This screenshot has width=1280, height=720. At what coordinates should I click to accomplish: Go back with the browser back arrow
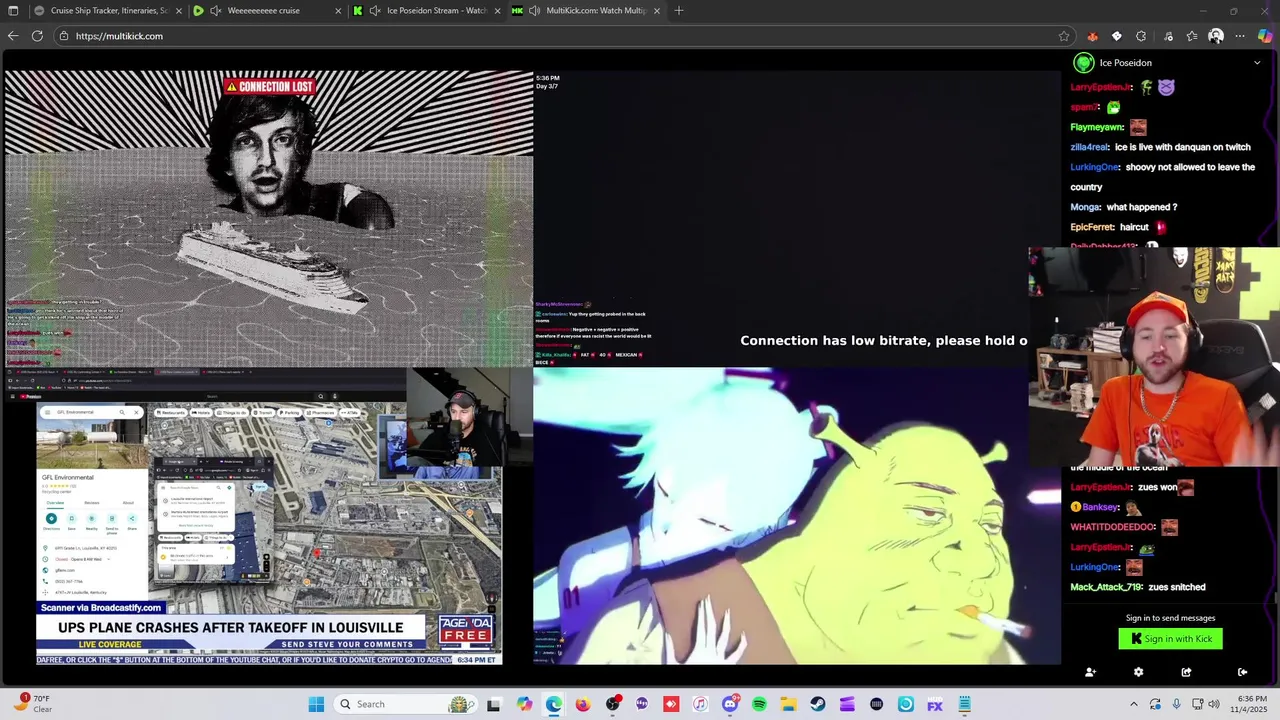click(13, 36)
